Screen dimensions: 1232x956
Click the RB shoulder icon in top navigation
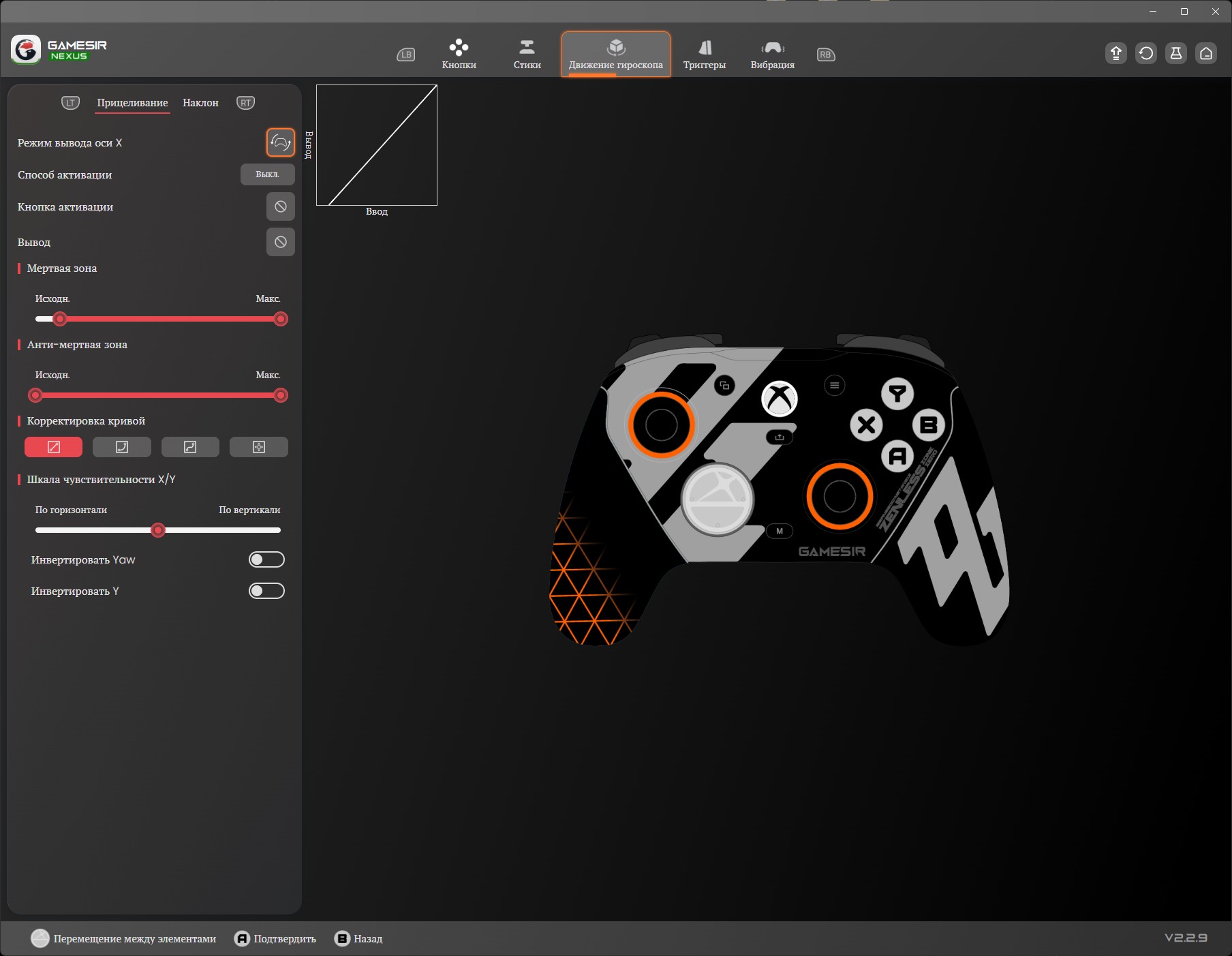point(826,55)
